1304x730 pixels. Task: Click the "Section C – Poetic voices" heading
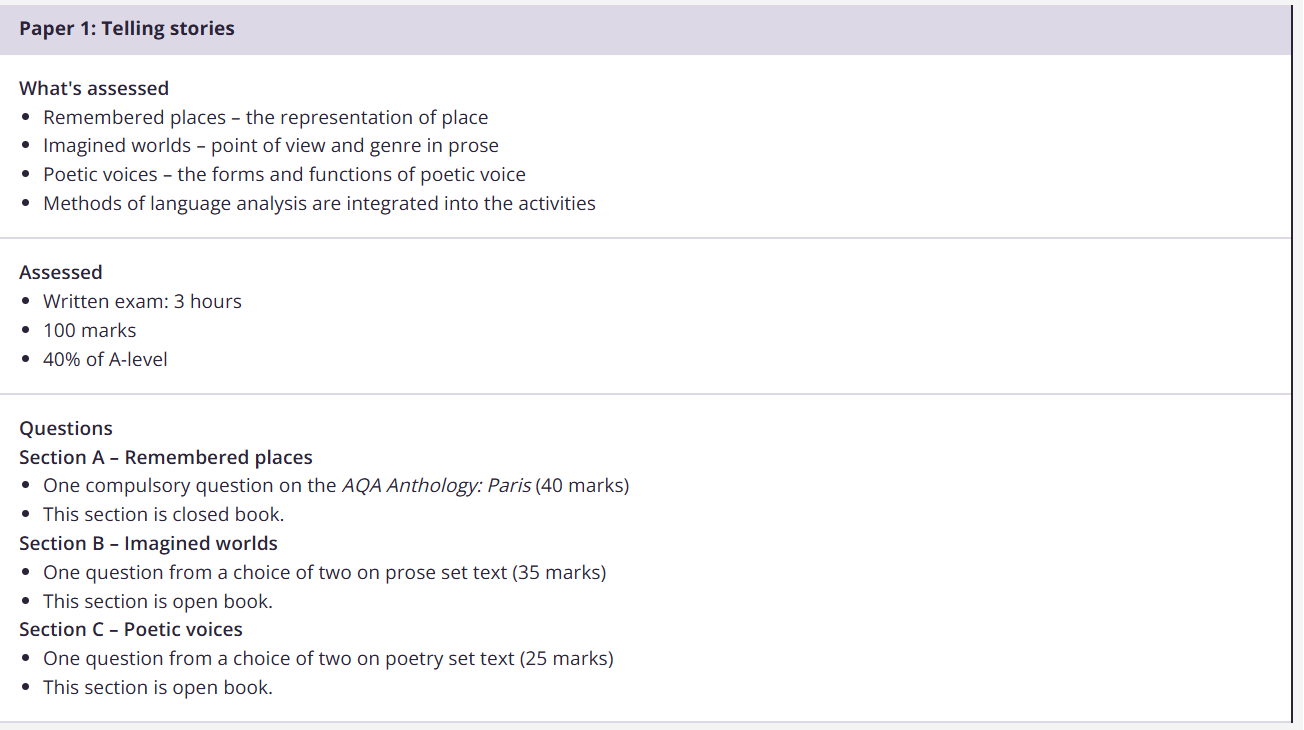[x=131, y=629]
